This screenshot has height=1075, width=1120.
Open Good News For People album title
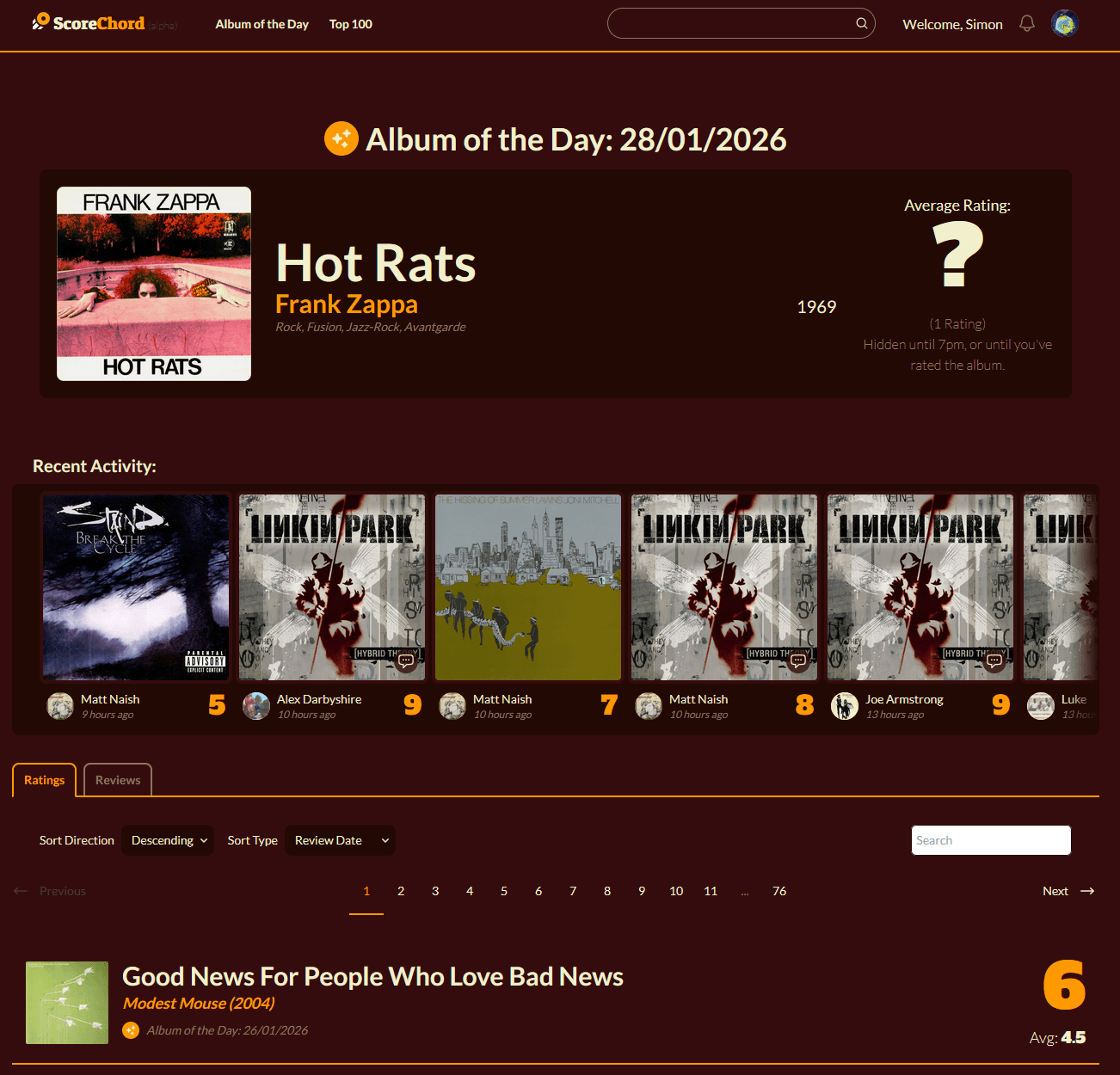tap(372, 976)
